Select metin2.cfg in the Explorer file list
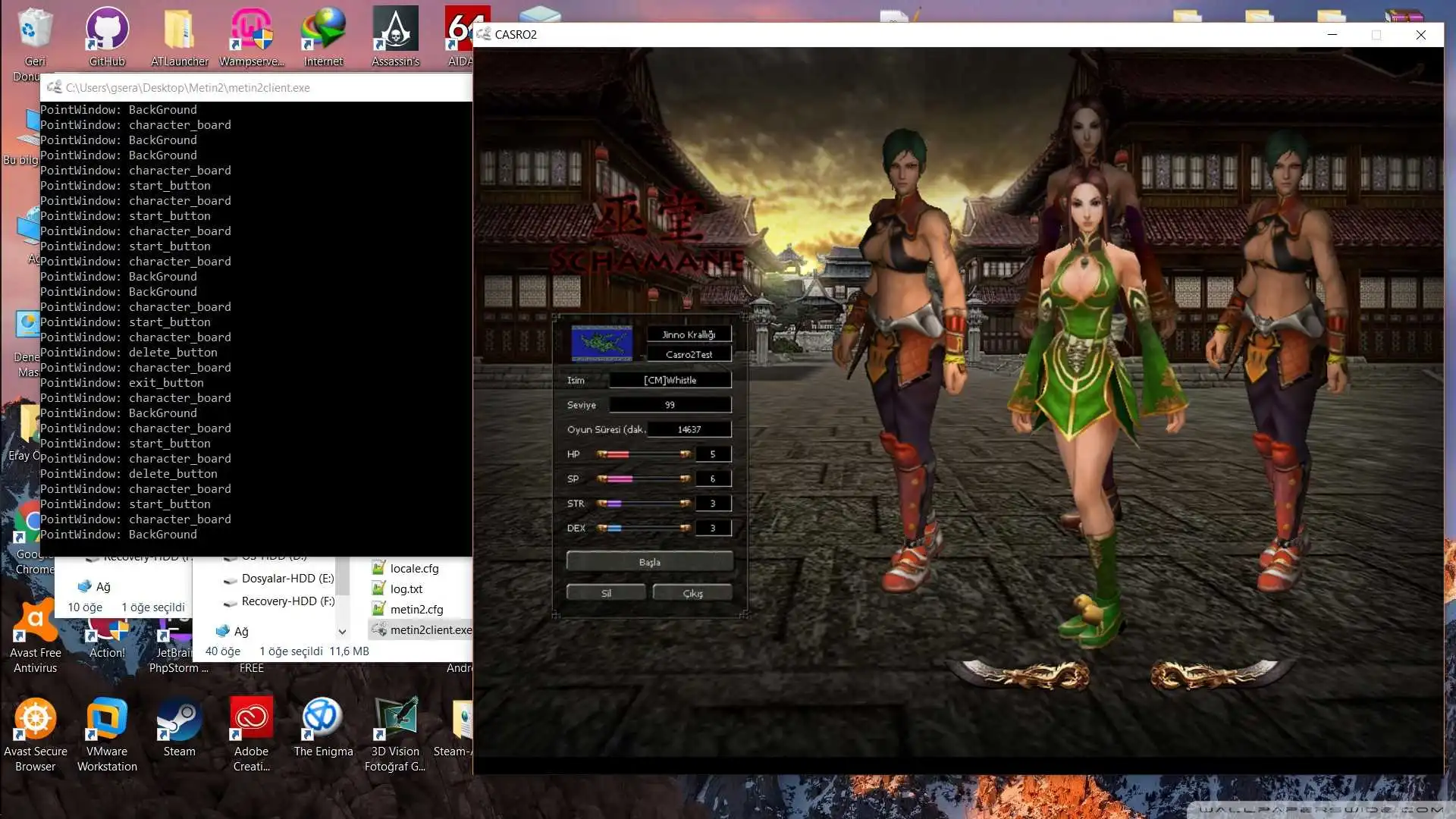 [407, 609]
